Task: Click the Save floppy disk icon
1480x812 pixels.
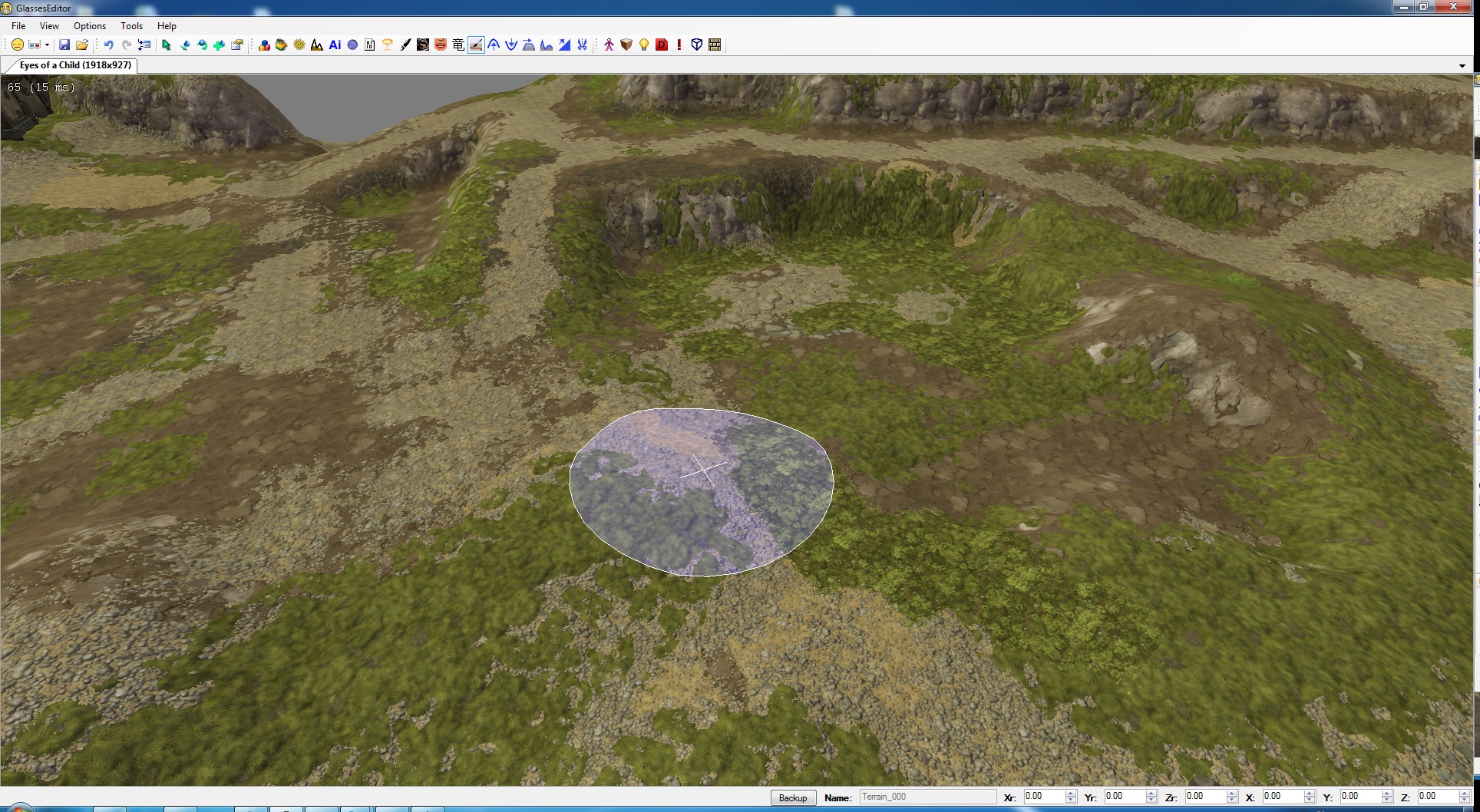Action: pos(64,45)
